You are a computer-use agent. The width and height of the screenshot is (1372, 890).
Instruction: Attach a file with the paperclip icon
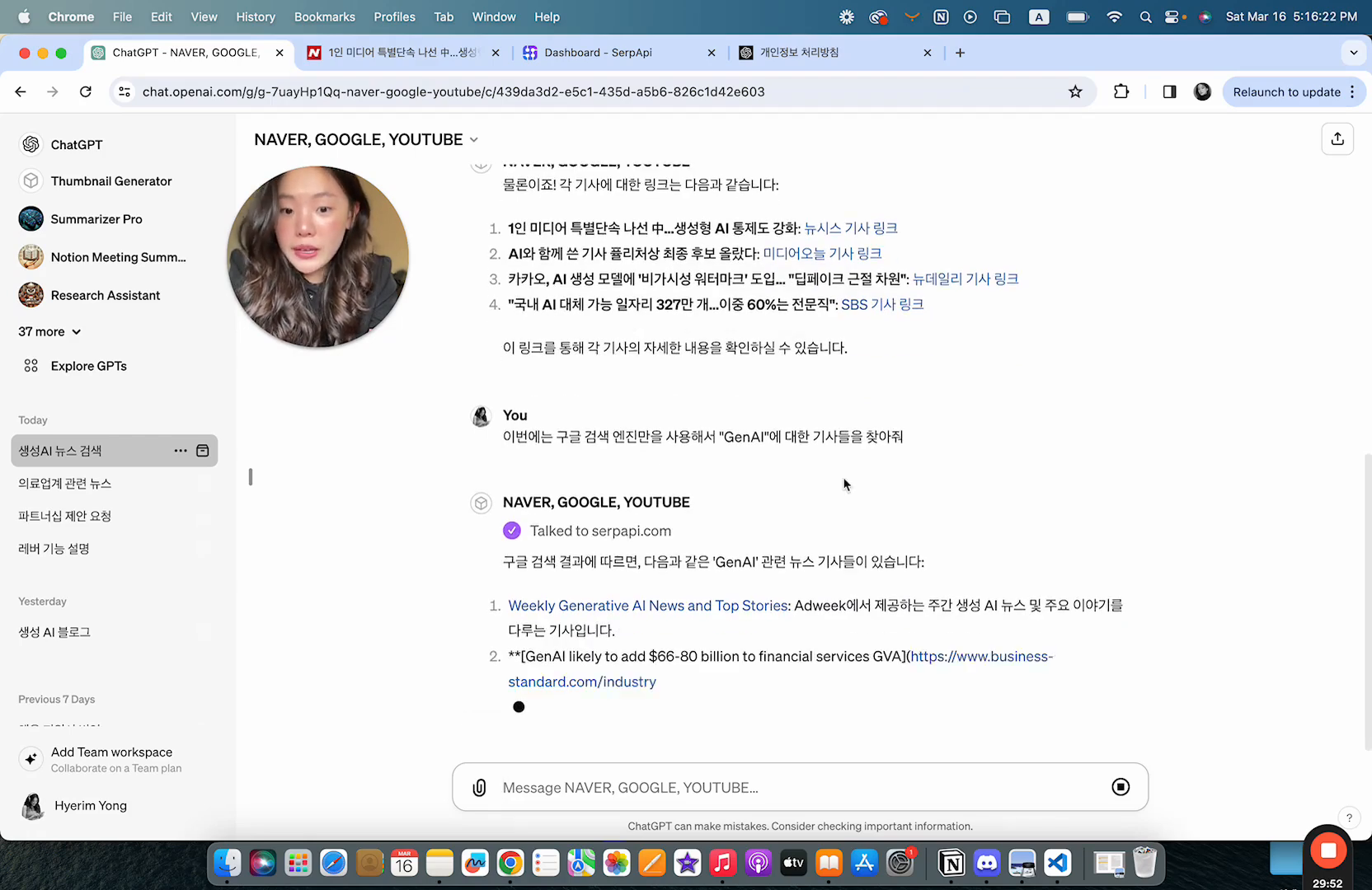coord(479,788)
